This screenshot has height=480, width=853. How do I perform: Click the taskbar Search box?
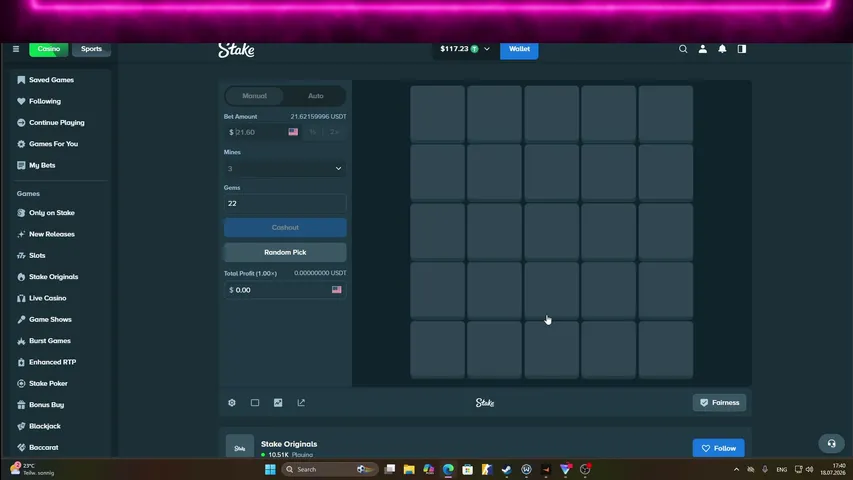coord(329,469)
